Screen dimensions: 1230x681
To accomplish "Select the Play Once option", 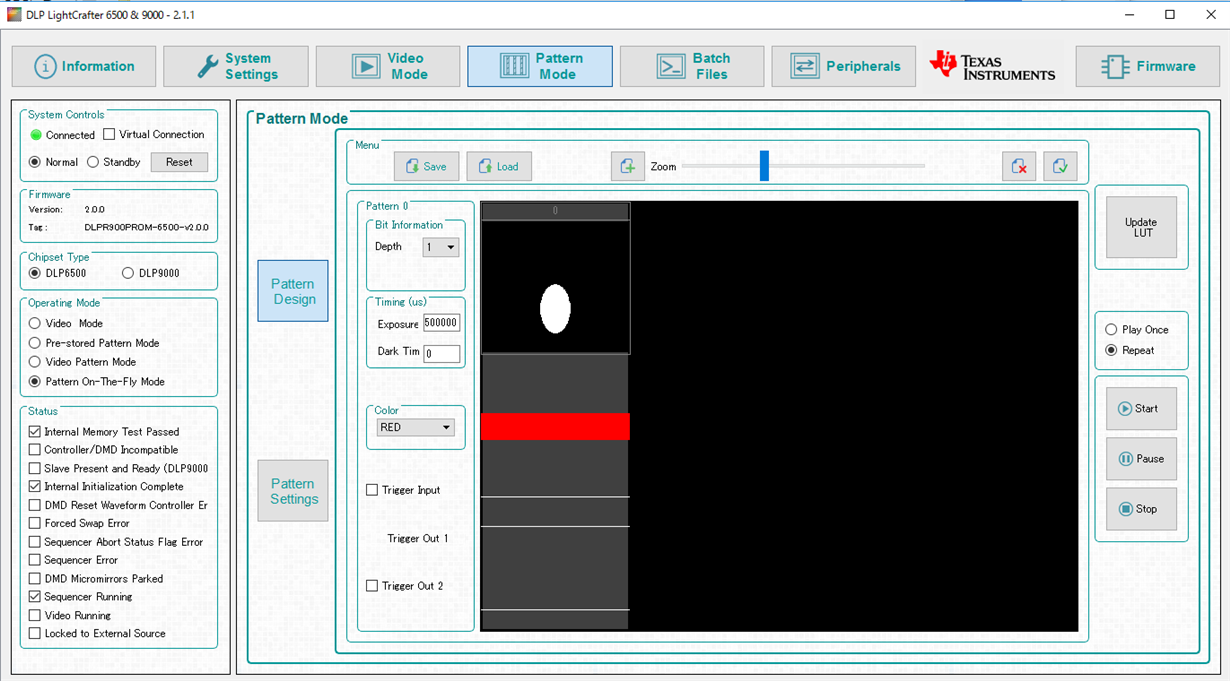I will click(x=1111, y=329).
